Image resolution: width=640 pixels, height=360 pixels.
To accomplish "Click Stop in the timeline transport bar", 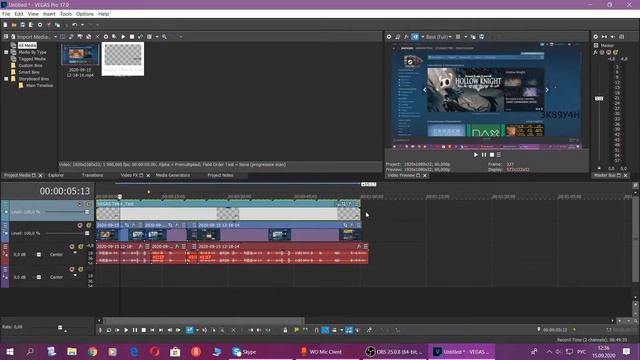I will coord(144,330).
